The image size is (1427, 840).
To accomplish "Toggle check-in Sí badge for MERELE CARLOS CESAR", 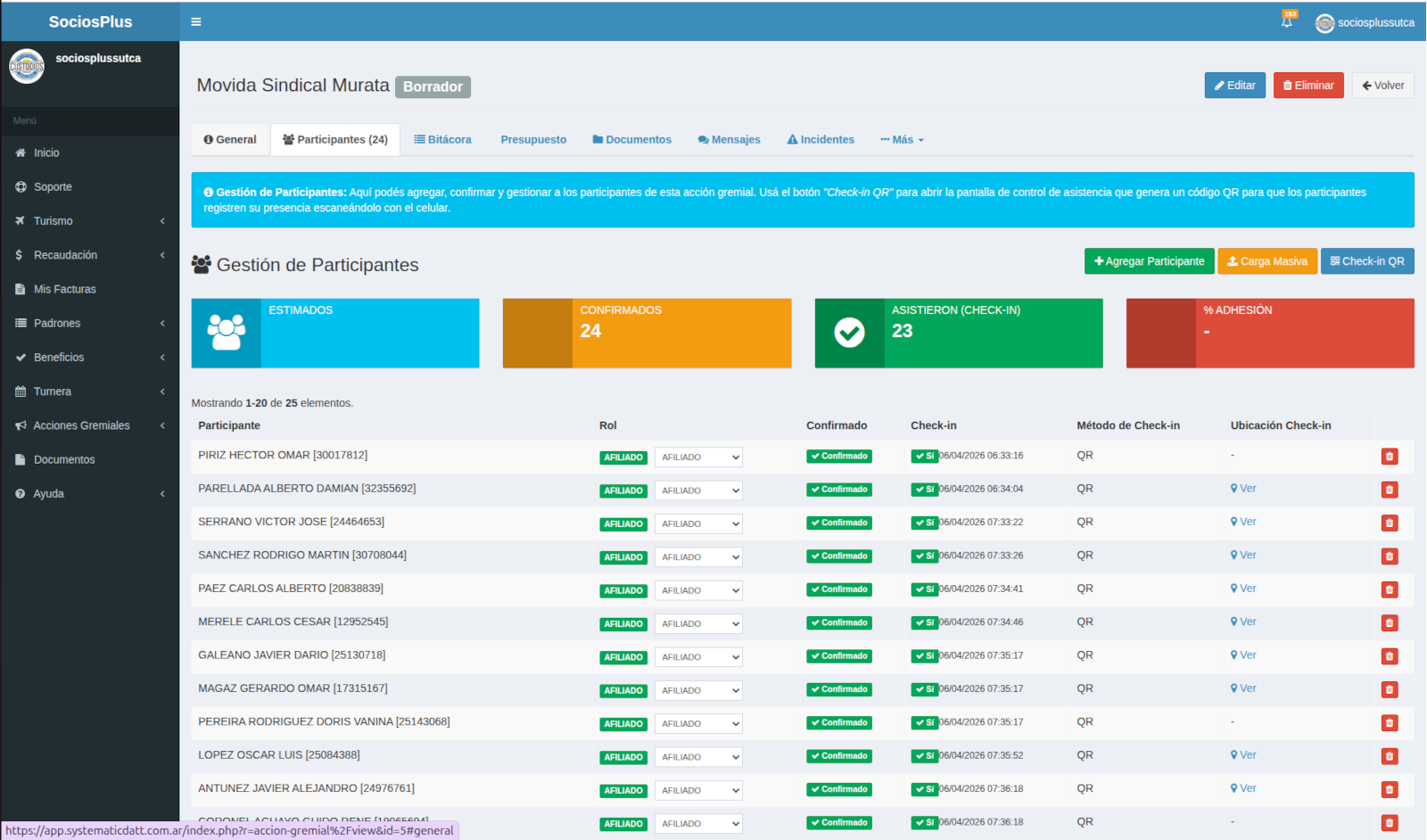I will coord(924,622).
